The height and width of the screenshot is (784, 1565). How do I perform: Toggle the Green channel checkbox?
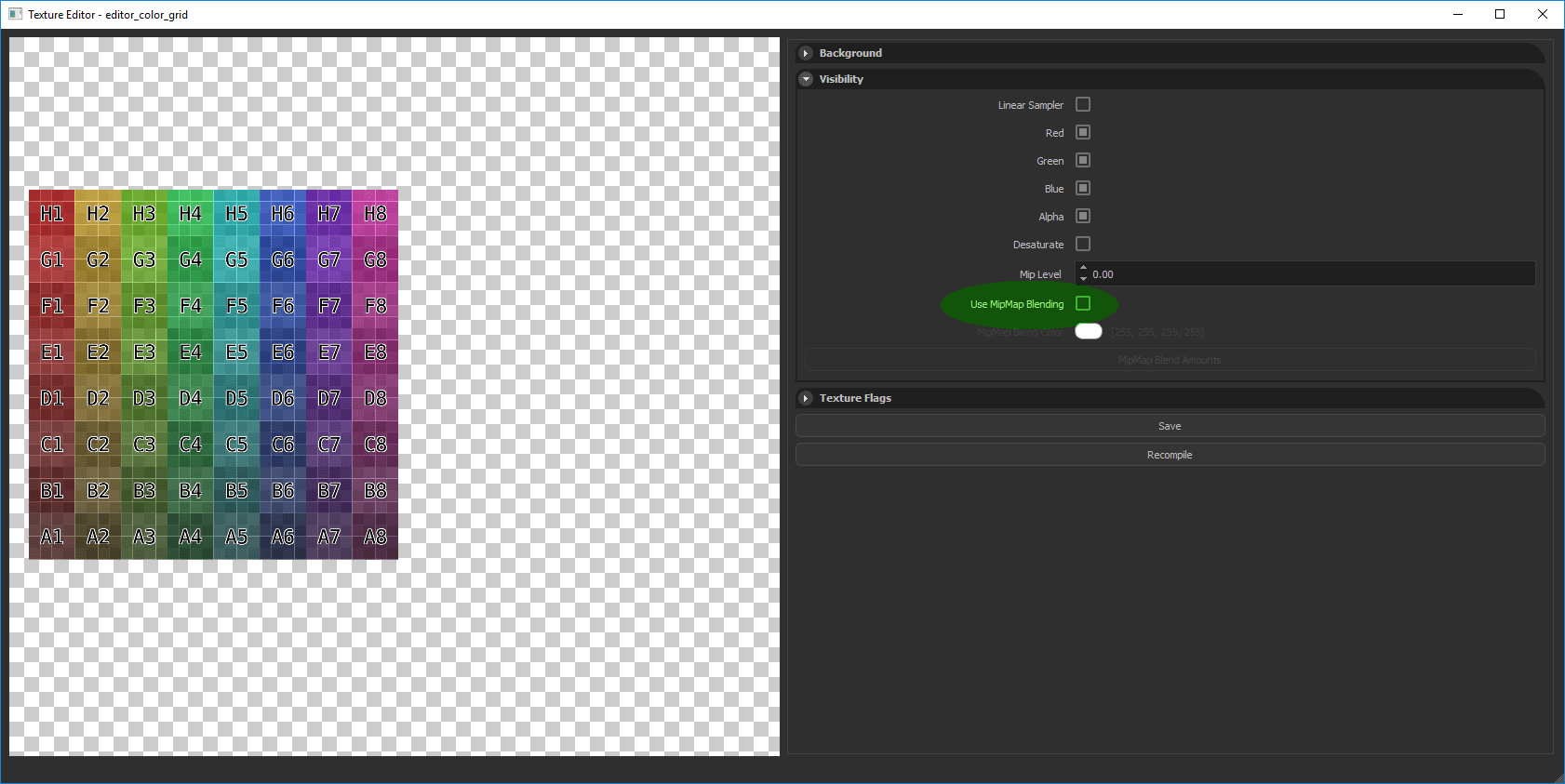[1083, 161]
